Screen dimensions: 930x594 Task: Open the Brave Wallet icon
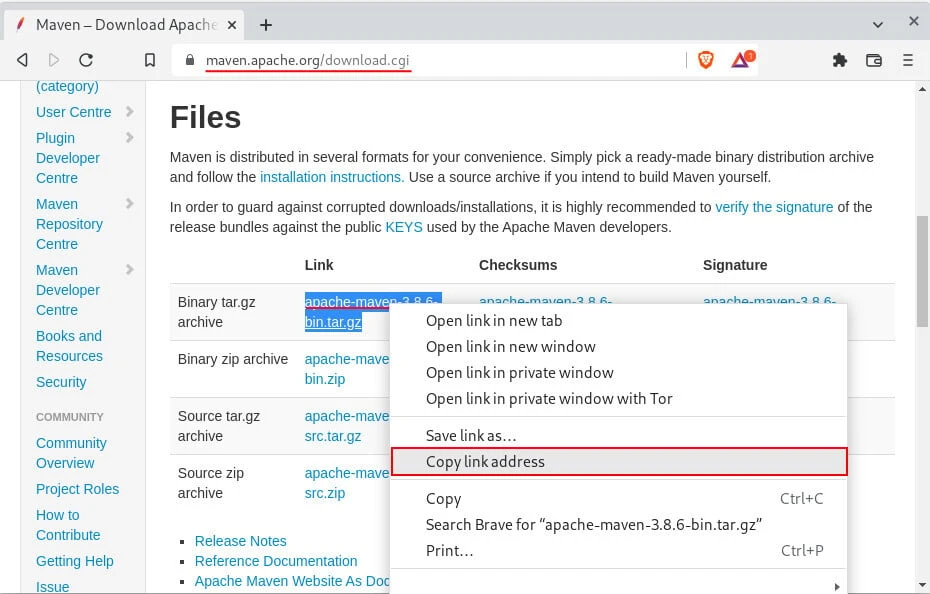[873, 60]
